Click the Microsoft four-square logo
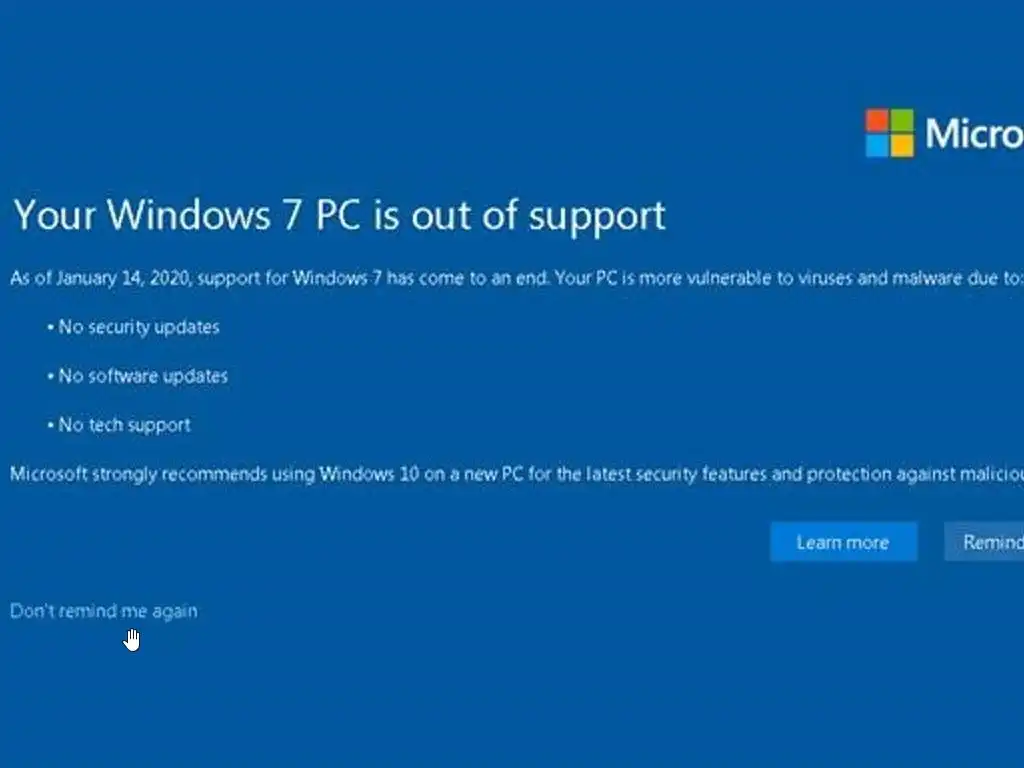The image size is (1024, 768). 889,133
